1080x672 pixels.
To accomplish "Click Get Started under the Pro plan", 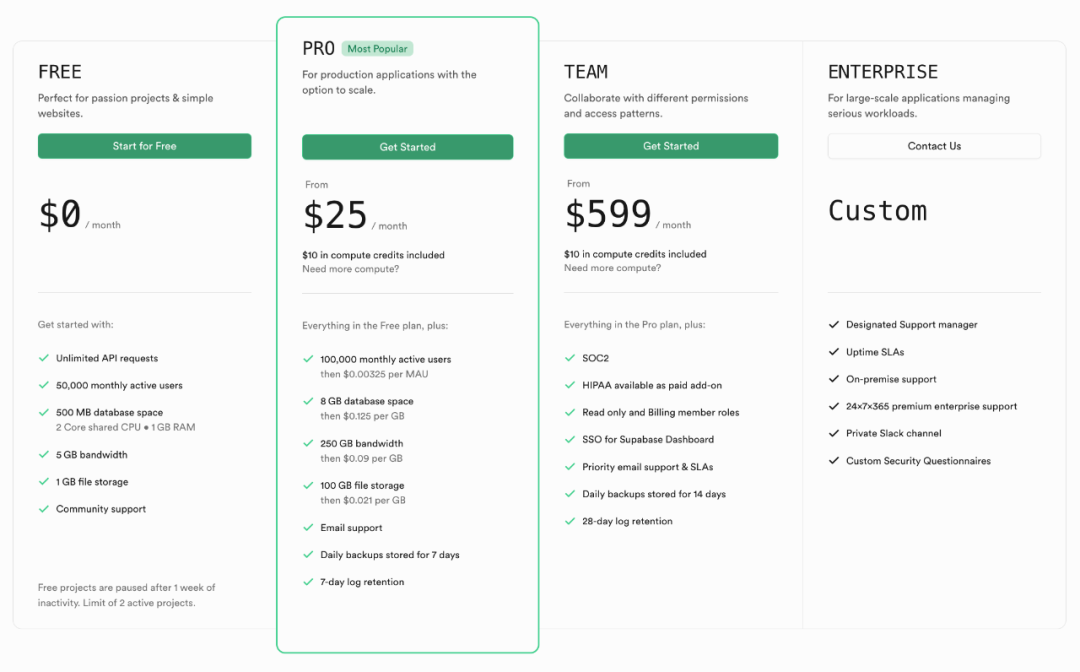I will (407, 147).
